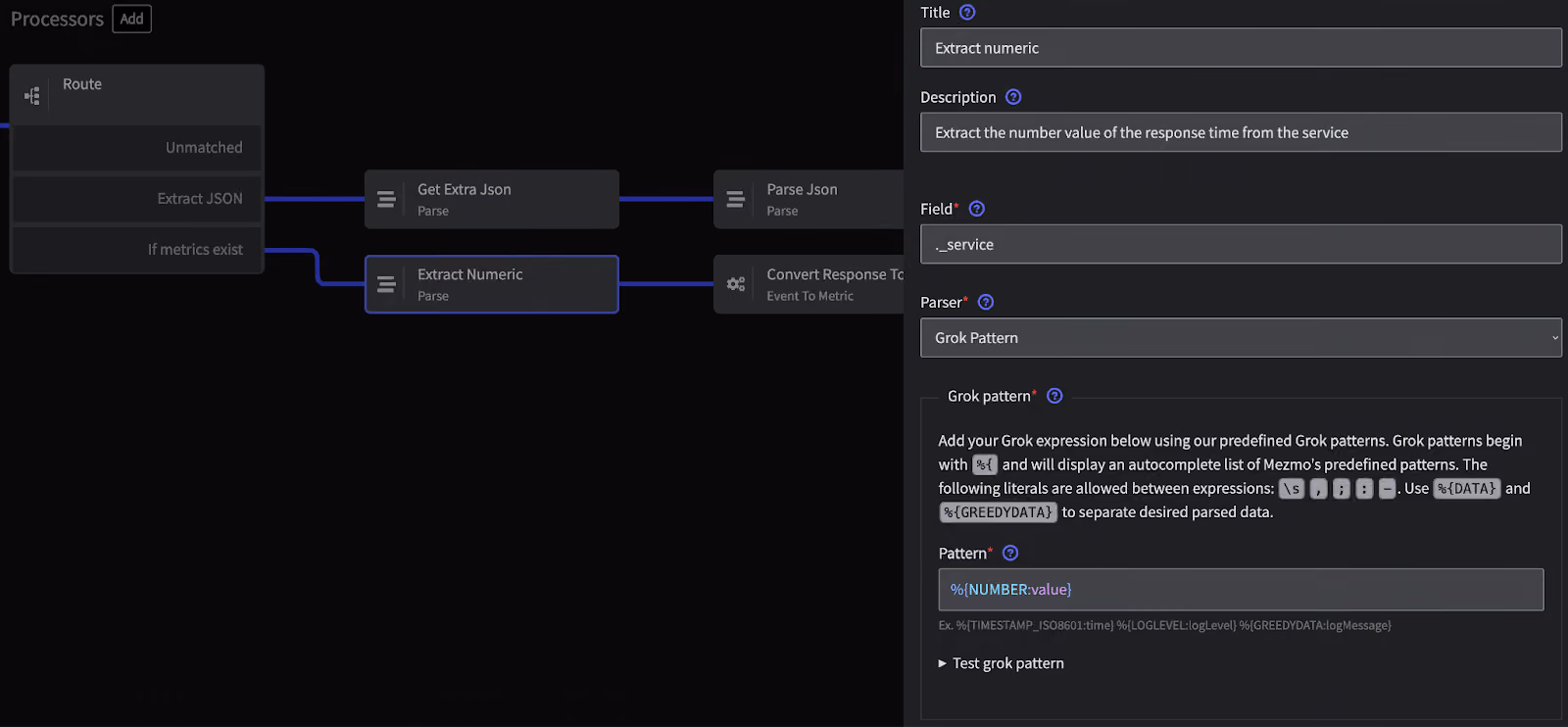Viewport: 1568px width, 727px height.
Task: Open help icon next to Parser label
Action: pyautogui.click(x=986, y=302)
